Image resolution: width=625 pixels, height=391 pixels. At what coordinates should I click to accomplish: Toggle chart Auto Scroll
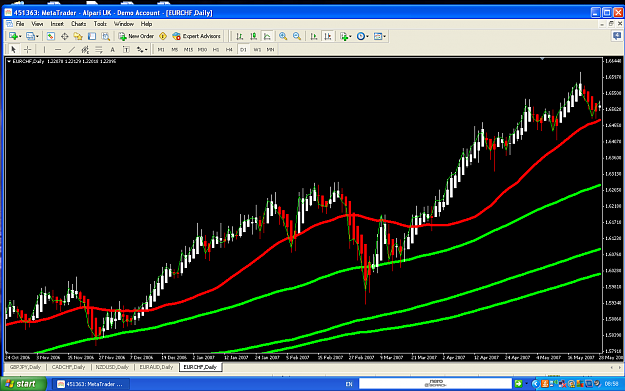[314, 36]
